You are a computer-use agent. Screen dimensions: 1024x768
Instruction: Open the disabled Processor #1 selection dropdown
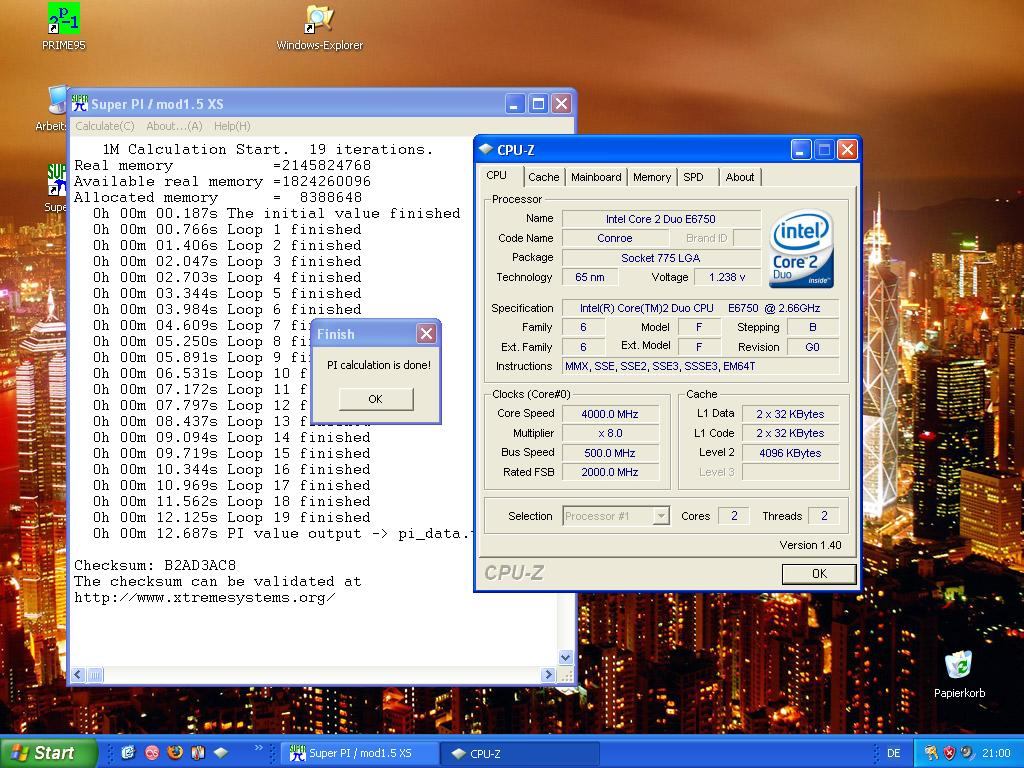coord(616,516)
